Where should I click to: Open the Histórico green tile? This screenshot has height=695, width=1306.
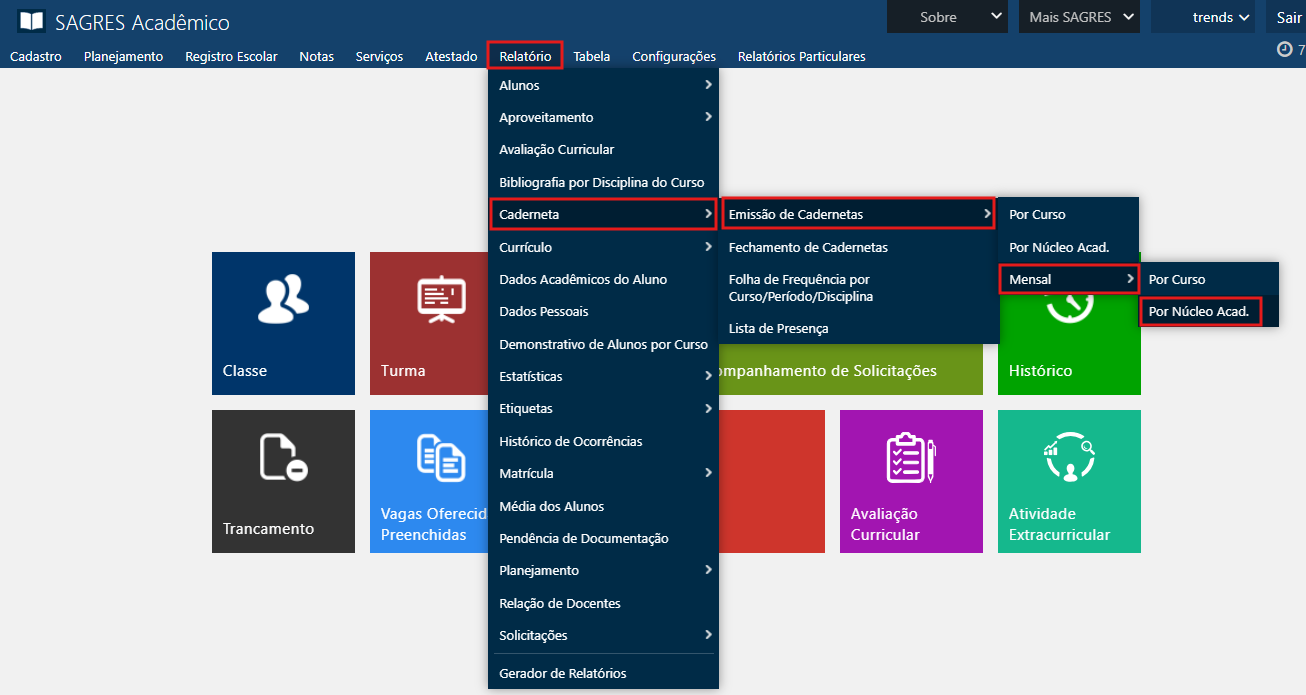1069,340
